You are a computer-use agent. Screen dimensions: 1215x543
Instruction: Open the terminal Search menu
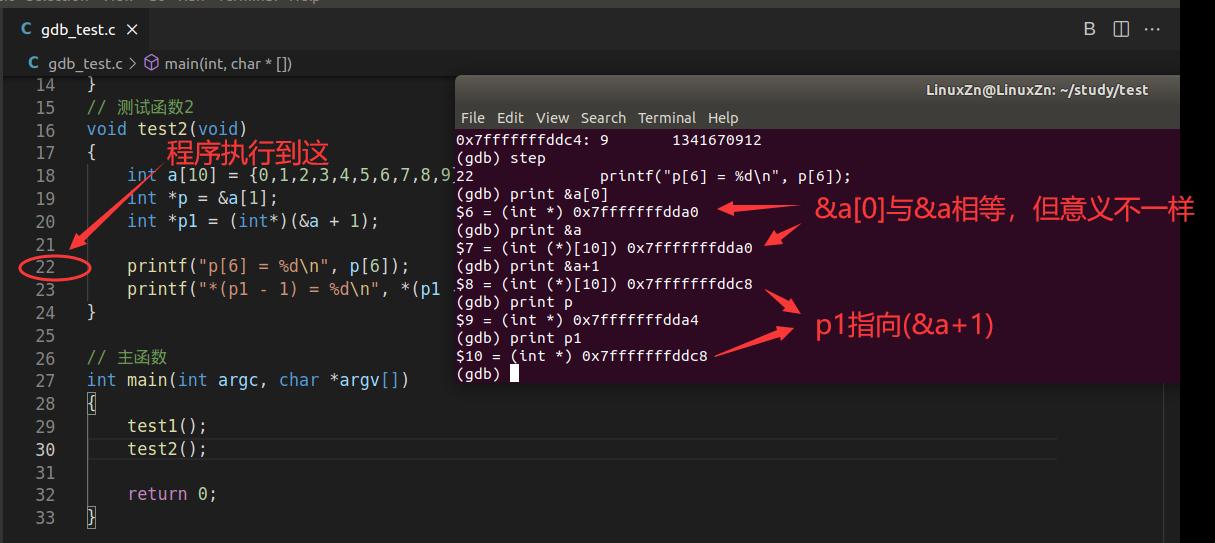tap(603, 117)
